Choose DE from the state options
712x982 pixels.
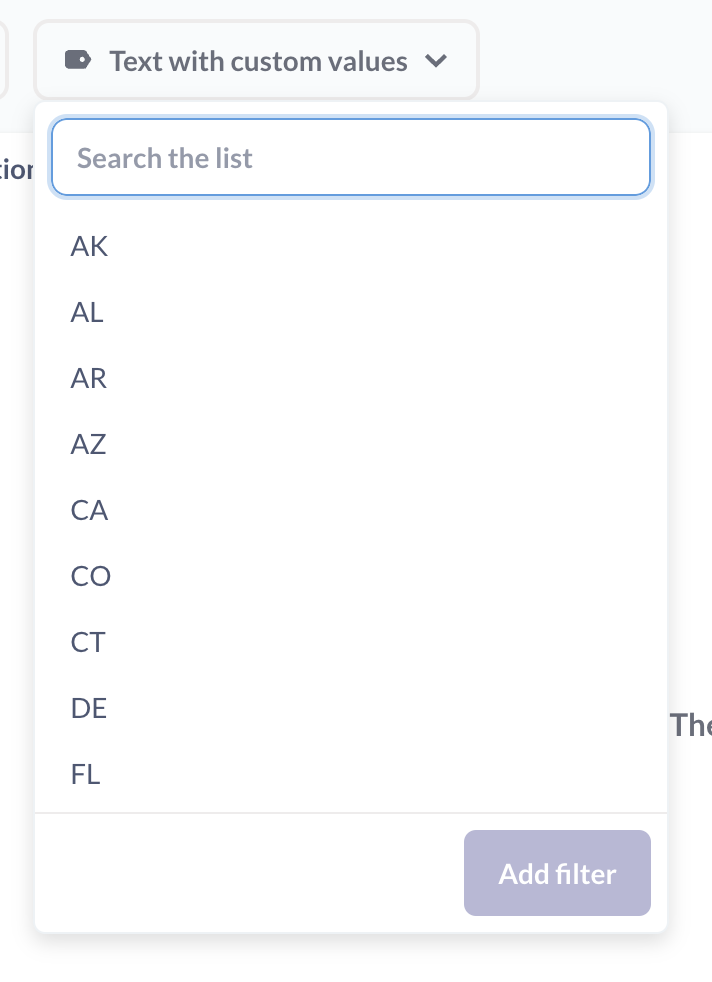coord(89,708)
